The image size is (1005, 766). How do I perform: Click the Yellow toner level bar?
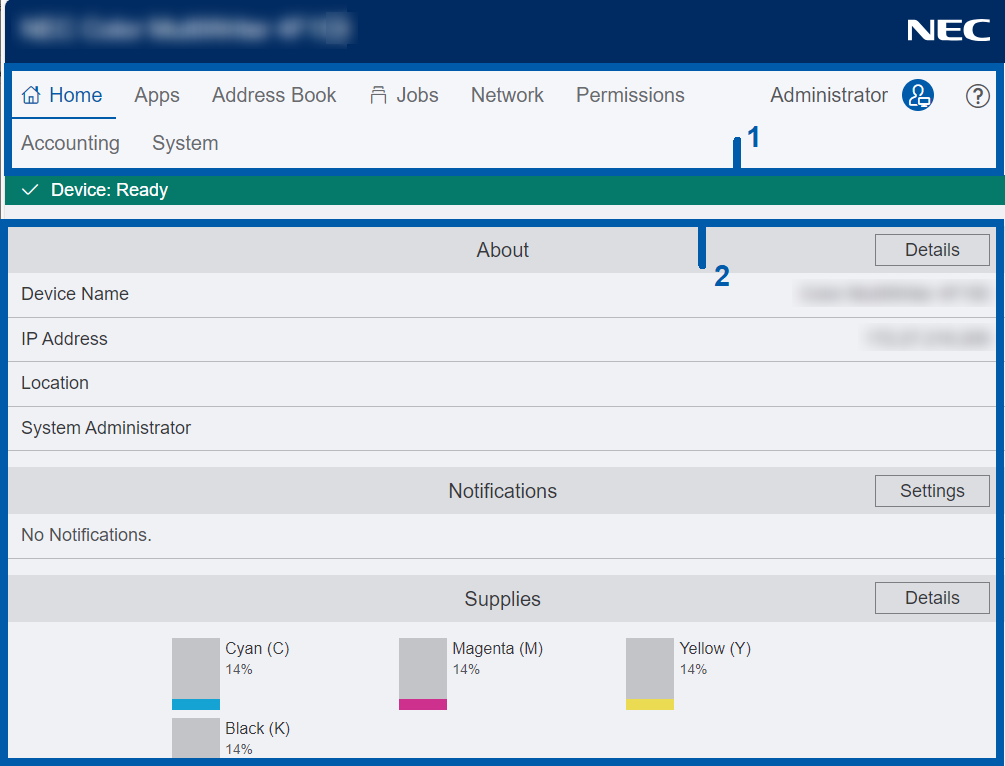[649, 674]
